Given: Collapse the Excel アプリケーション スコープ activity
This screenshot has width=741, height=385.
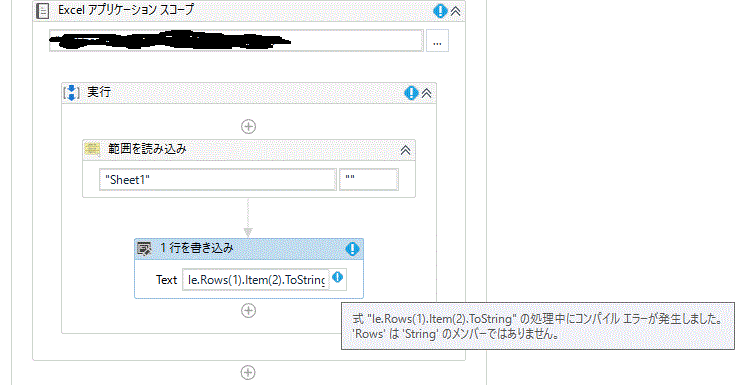Looking at the screenshot, I should coord(456,11).
